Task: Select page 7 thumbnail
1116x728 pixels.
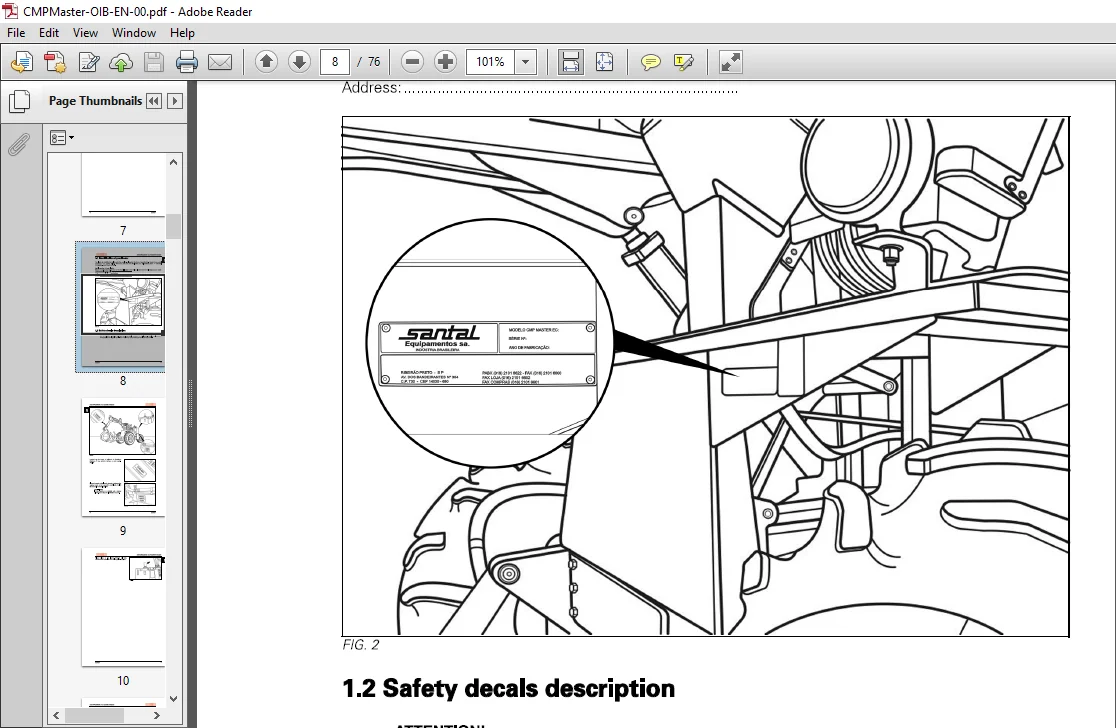Action: pos(123,185)
